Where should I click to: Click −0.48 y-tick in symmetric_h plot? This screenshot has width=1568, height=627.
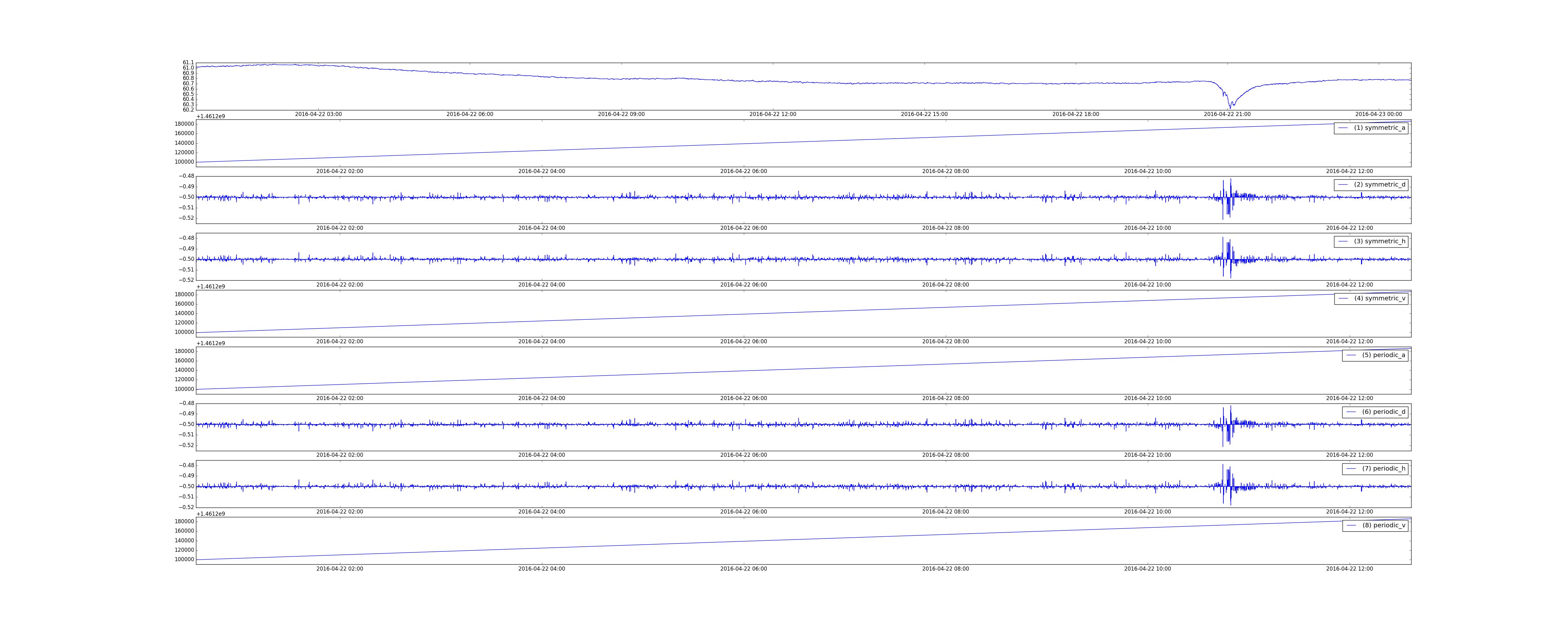186,238
